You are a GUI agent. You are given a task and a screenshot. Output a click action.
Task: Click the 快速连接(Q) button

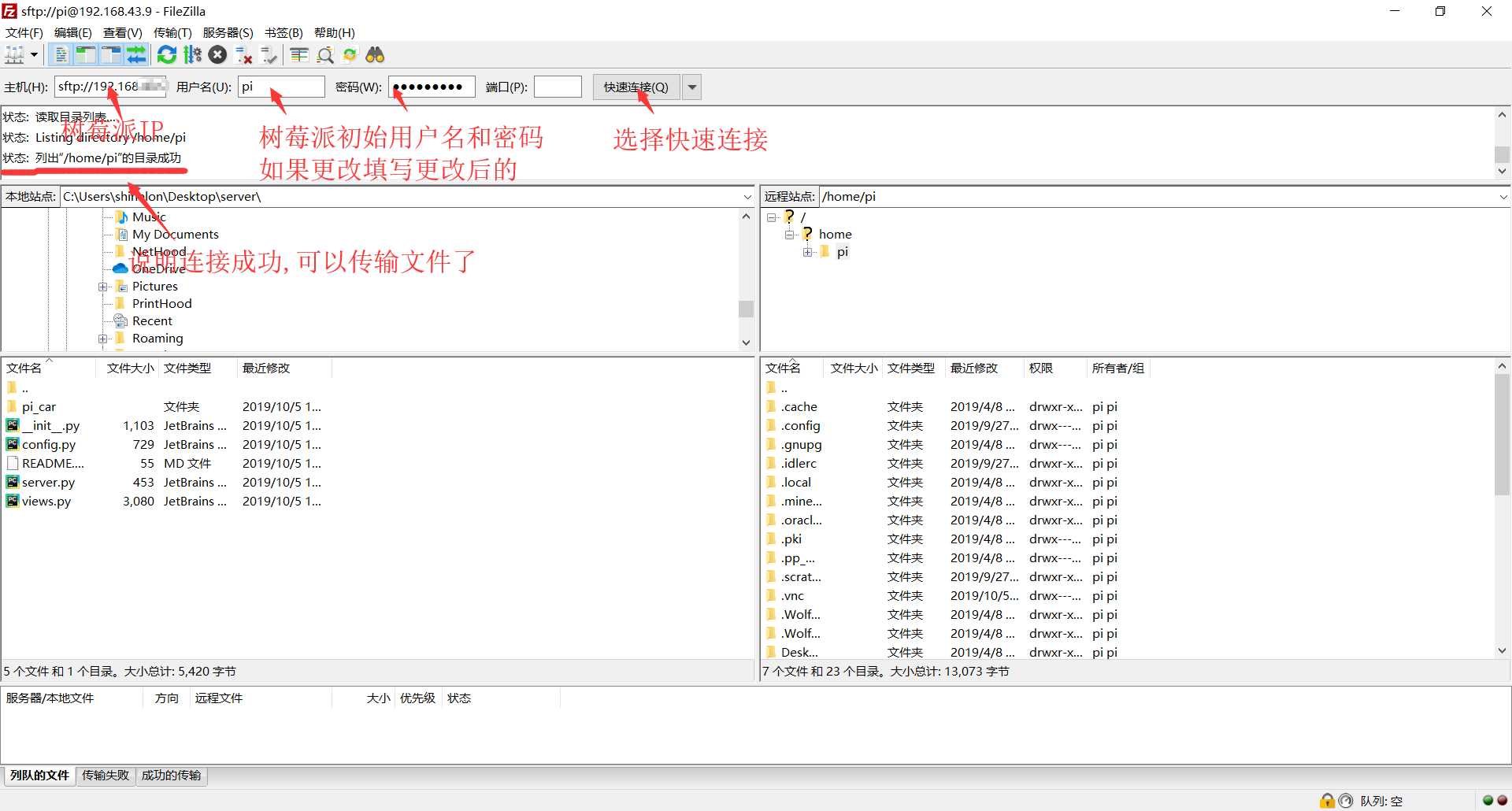636,87
